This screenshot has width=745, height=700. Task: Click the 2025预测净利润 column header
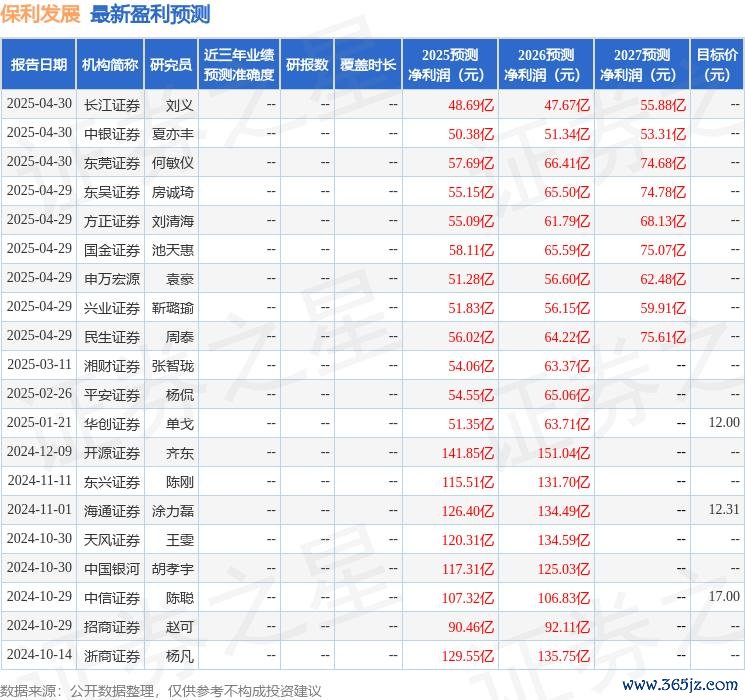[x=450, y=65]
